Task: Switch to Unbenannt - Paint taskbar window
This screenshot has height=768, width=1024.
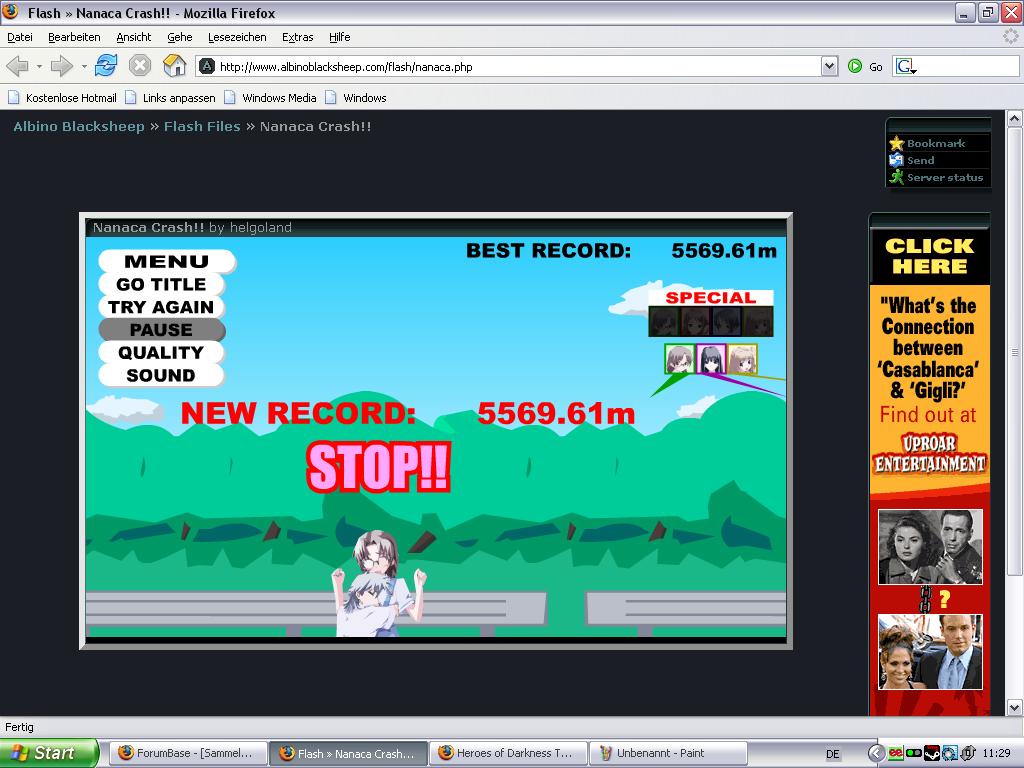Action: (x=668, y=753)
